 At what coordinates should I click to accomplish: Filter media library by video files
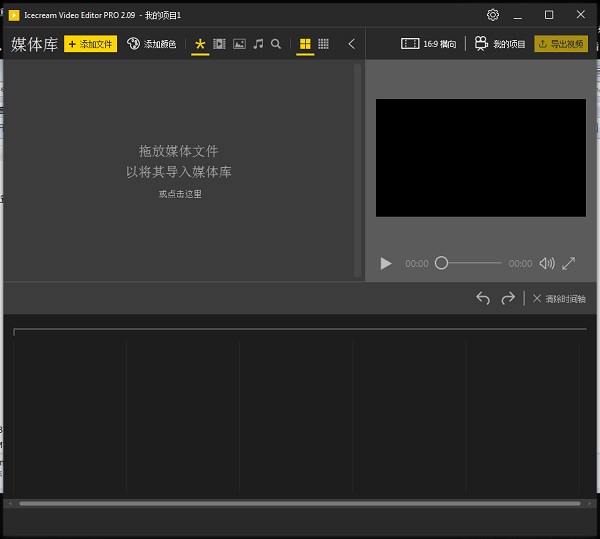coord(219,44)
